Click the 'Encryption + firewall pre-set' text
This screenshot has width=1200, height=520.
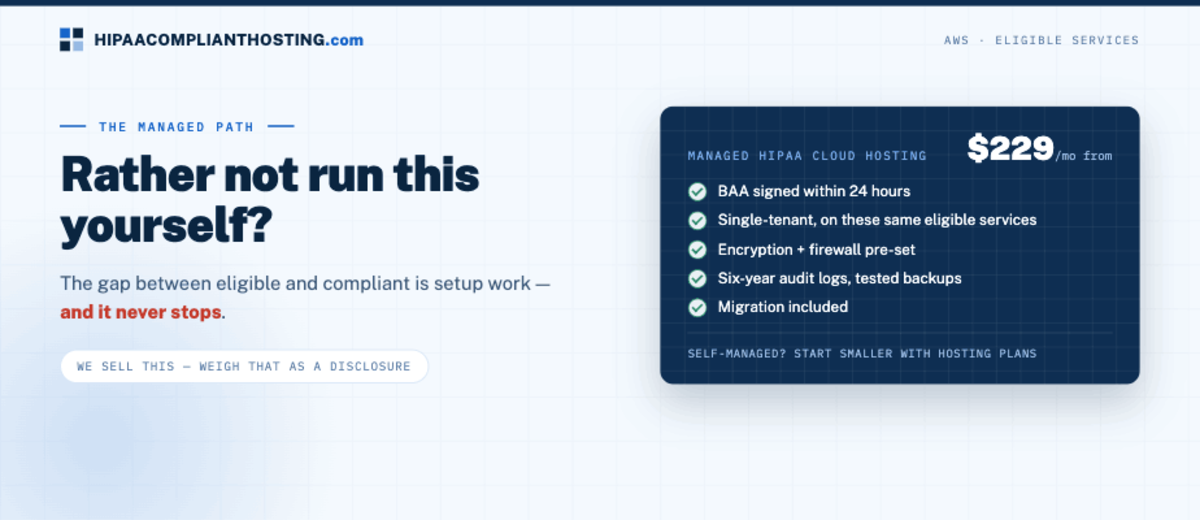click(816, 249)
